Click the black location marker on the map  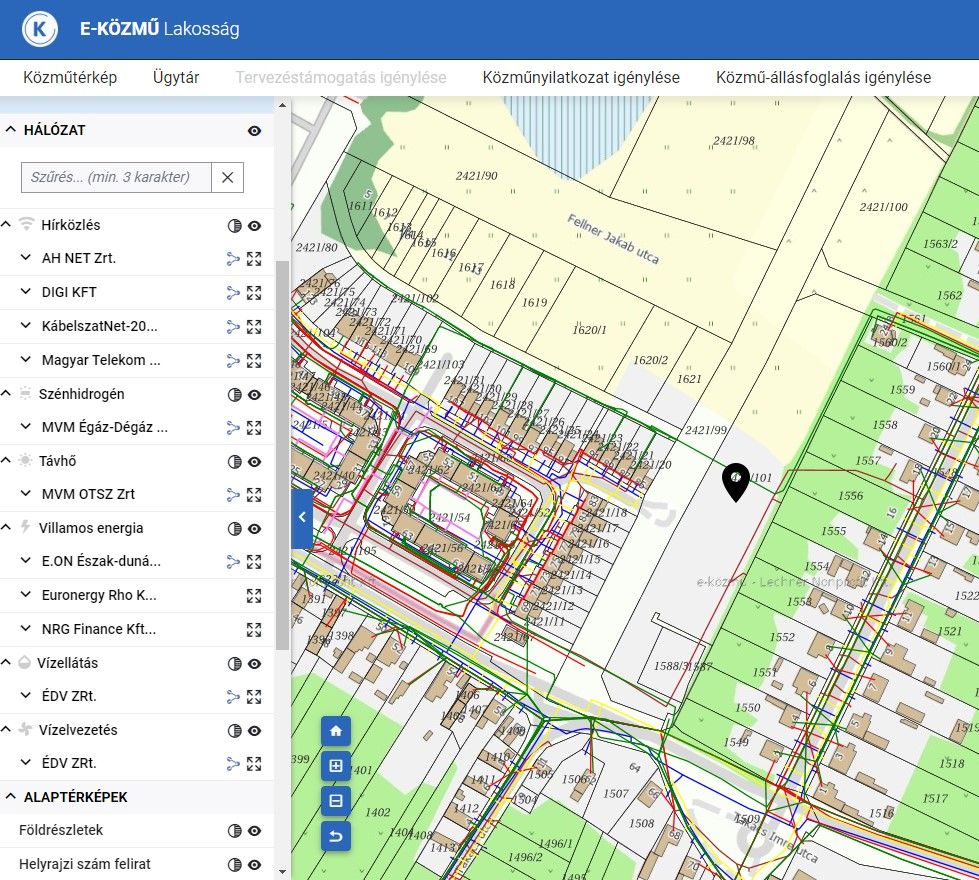pyautogui.click(x=735, y=482)
